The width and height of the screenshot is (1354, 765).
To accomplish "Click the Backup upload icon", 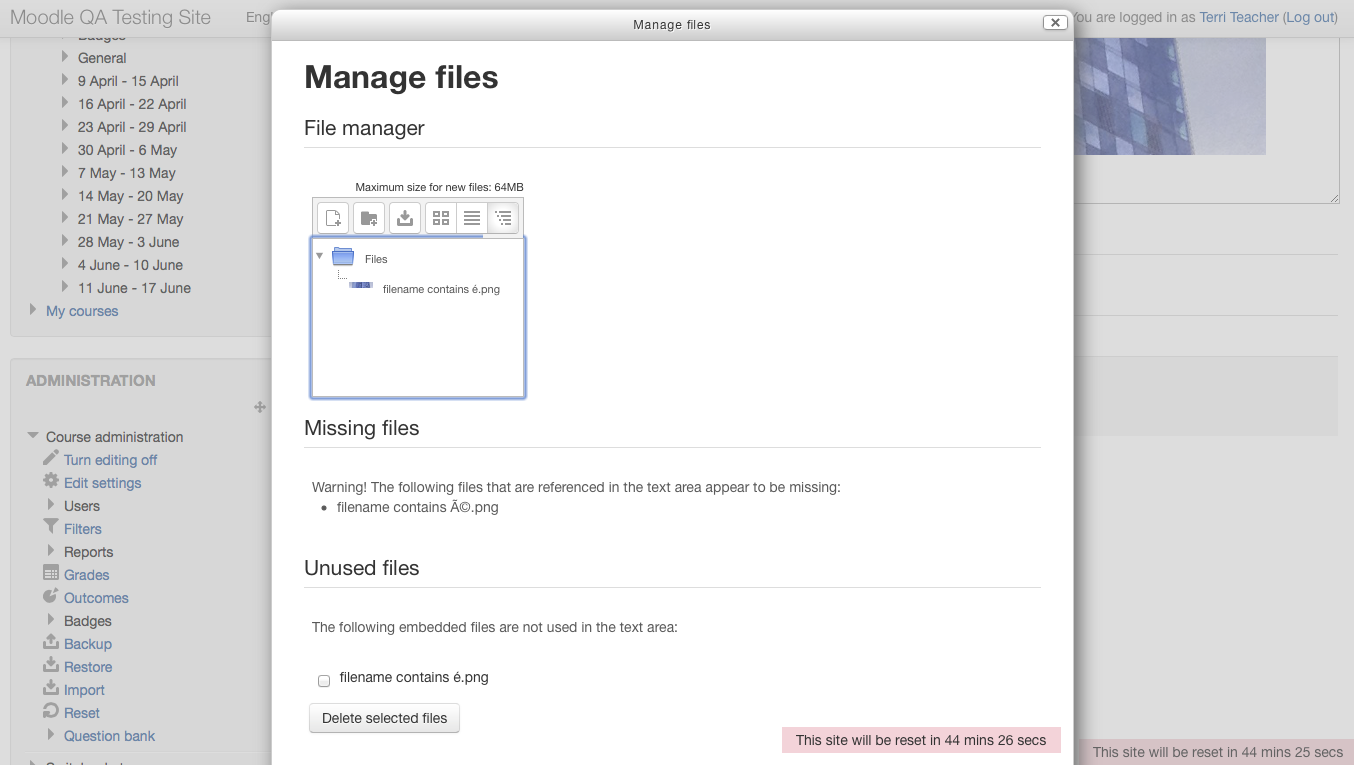I will tap(51, 642).
